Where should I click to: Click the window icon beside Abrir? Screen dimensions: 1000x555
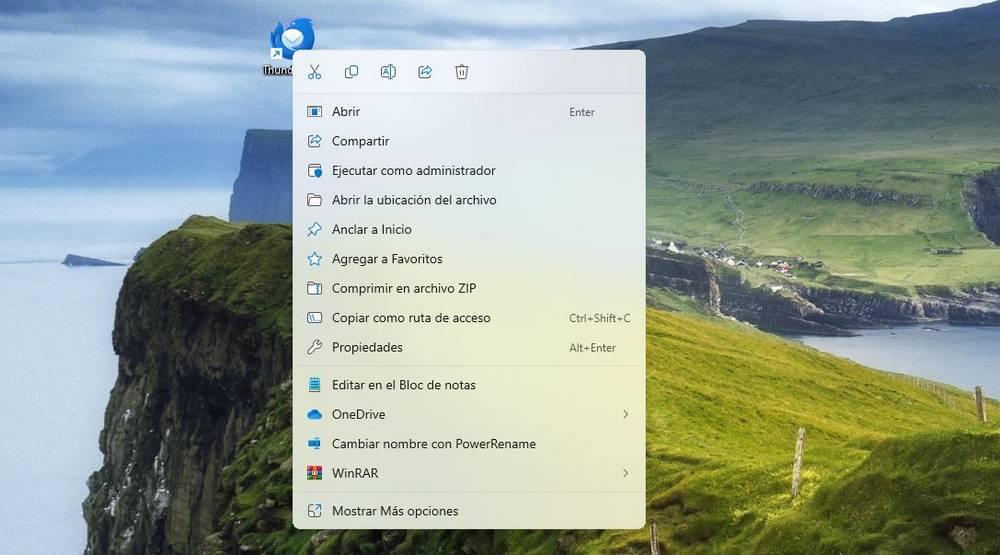(314, 112)
